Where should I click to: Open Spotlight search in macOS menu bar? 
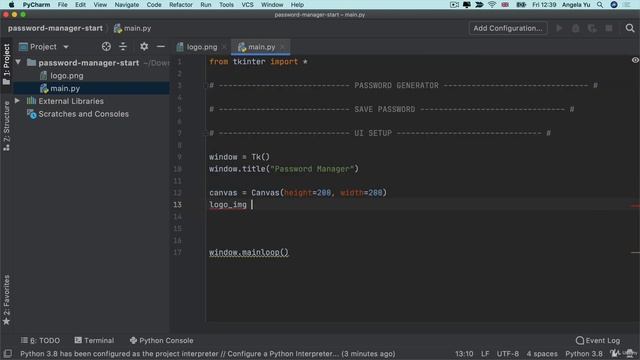coord(600,5)
